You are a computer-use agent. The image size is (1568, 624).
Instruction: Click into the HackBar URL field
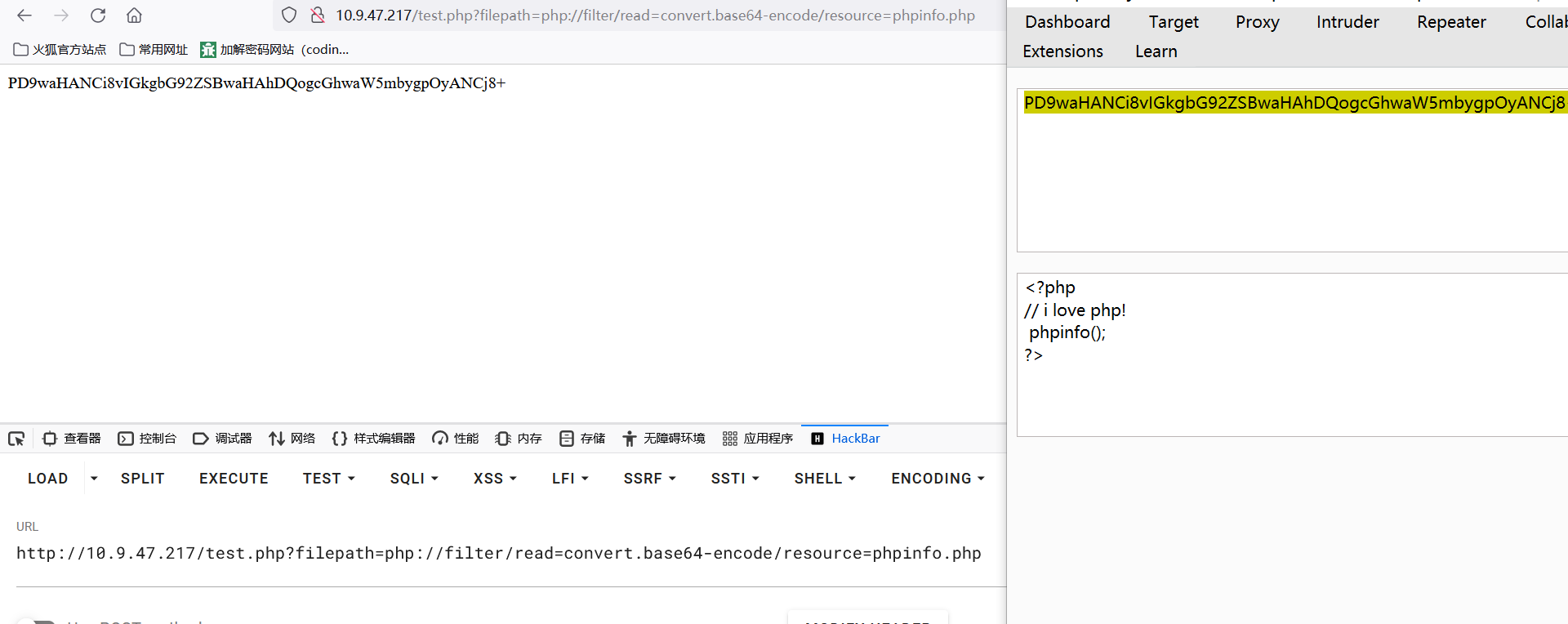point(510,554)
